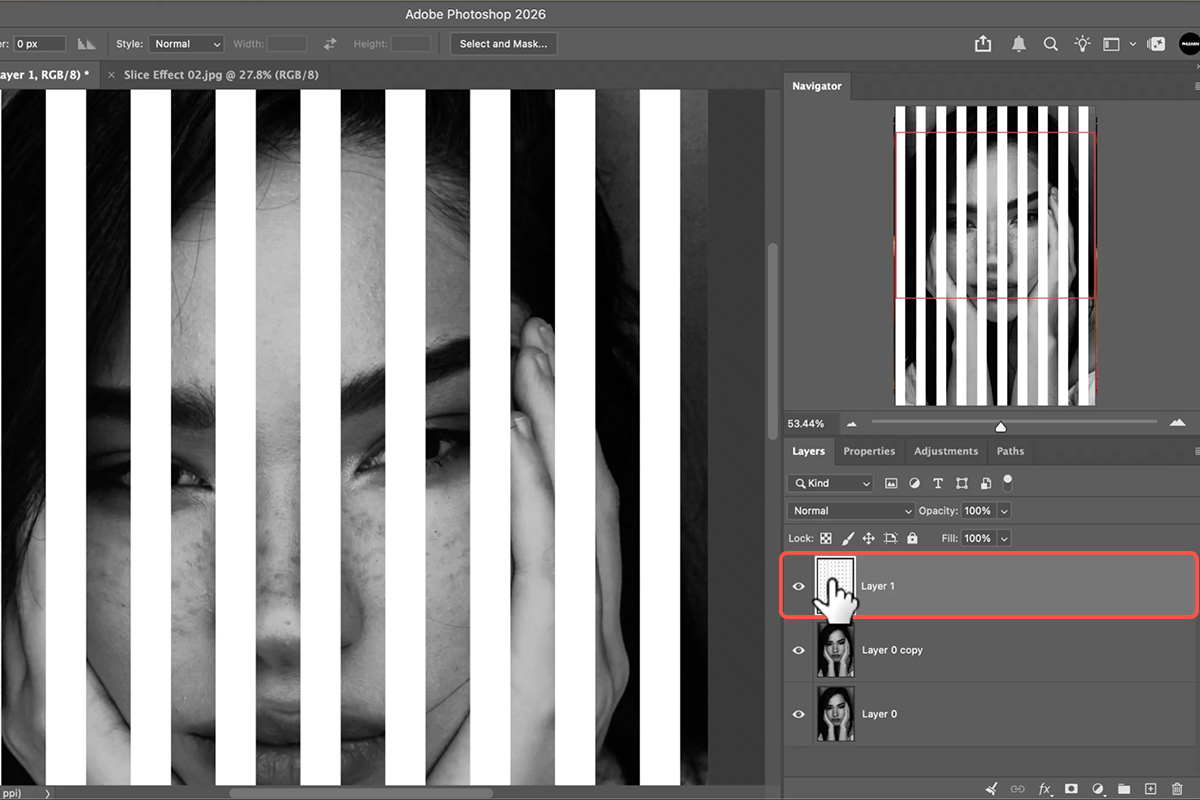Click the Navigator zoom in mountain icon

[x=1177, y=423]
